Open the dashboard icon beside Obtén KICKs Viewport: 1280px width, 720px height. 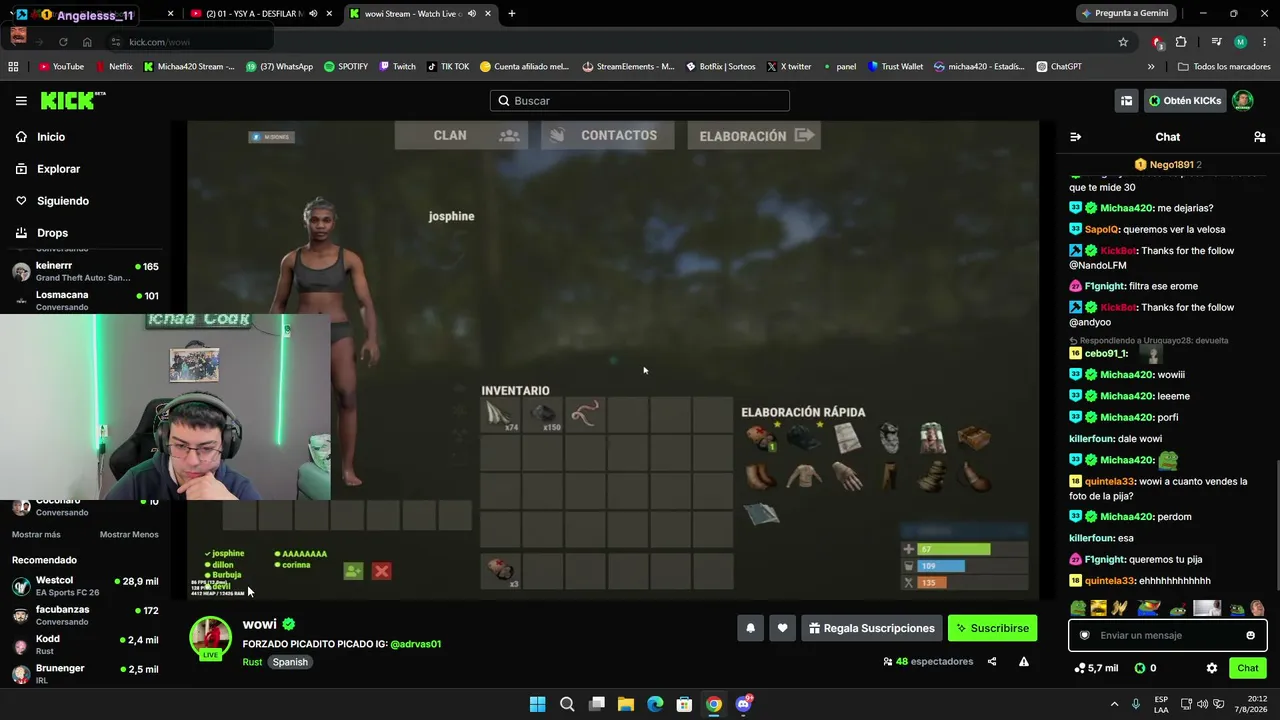click(x=1127, y=101)
